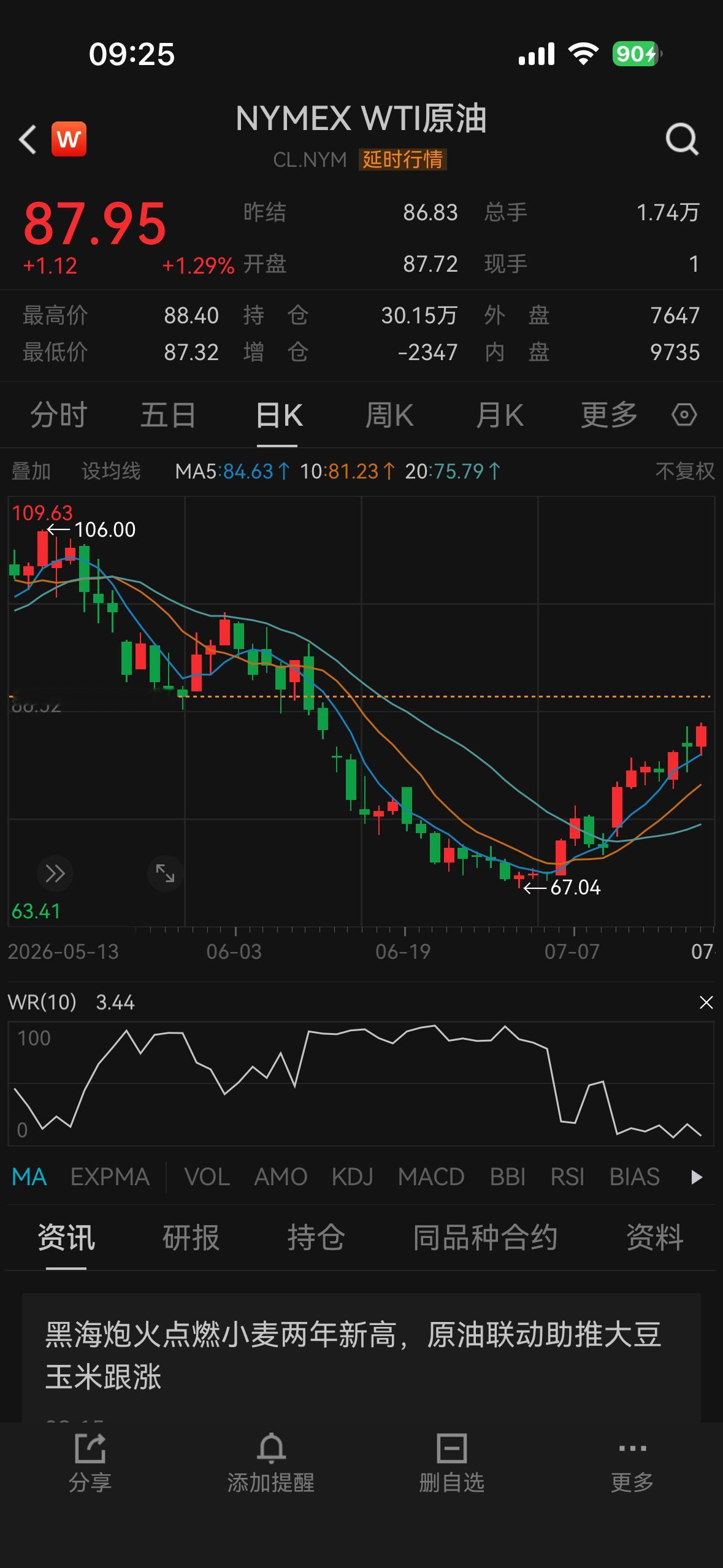Tap the 09:25 status bar clock
Screen dimensions: 723x1568
click(132, 54)
